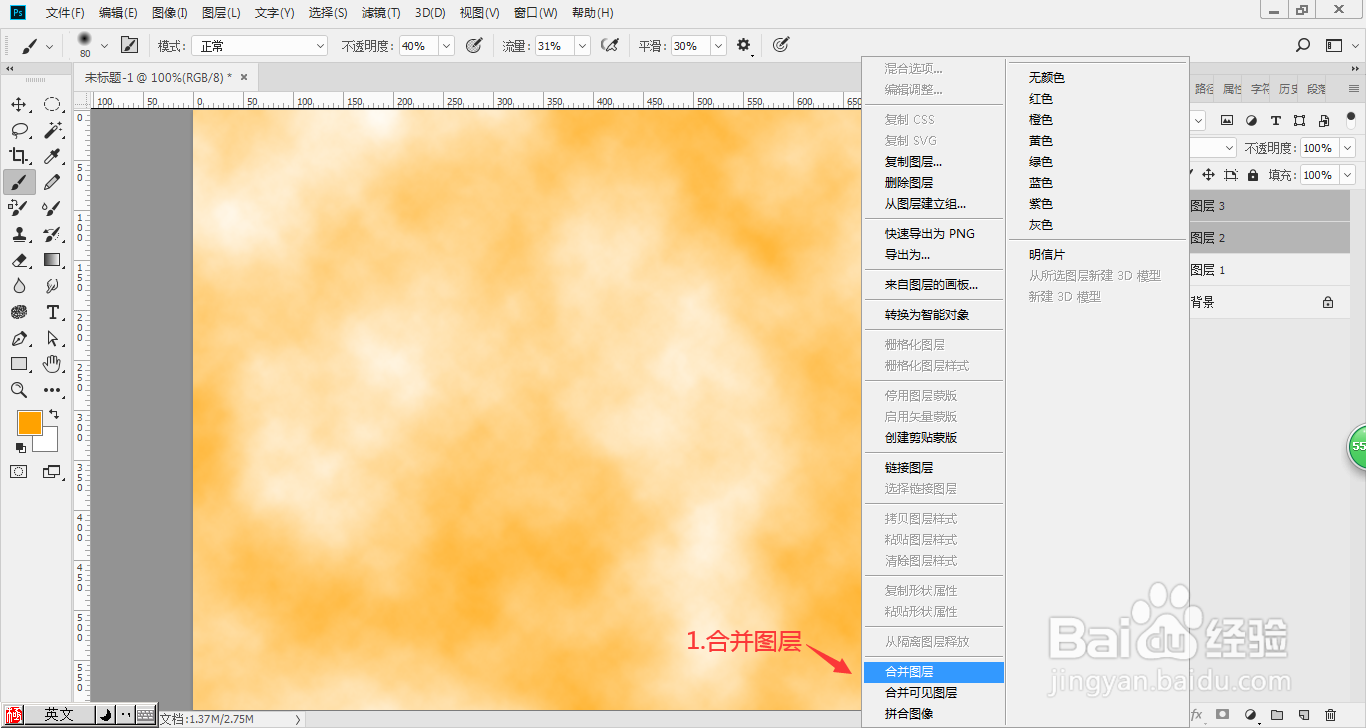The width and height of the screenshot is (1366, 728).
Task: Click the create new group folder icon
Action: click(x=1277, y=715)
